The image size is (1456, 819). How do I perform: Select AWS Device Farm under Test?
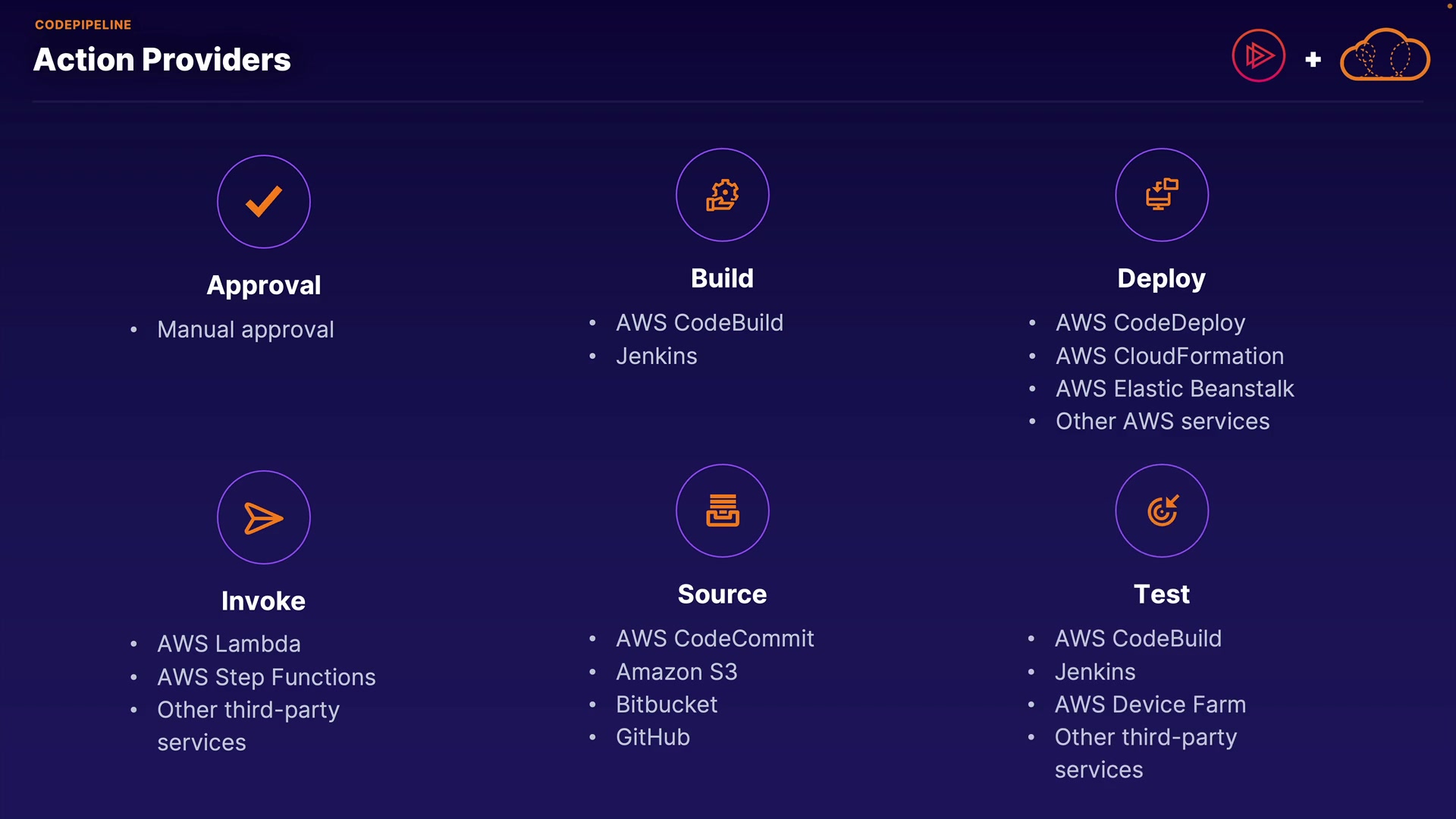pos(1150,705)
